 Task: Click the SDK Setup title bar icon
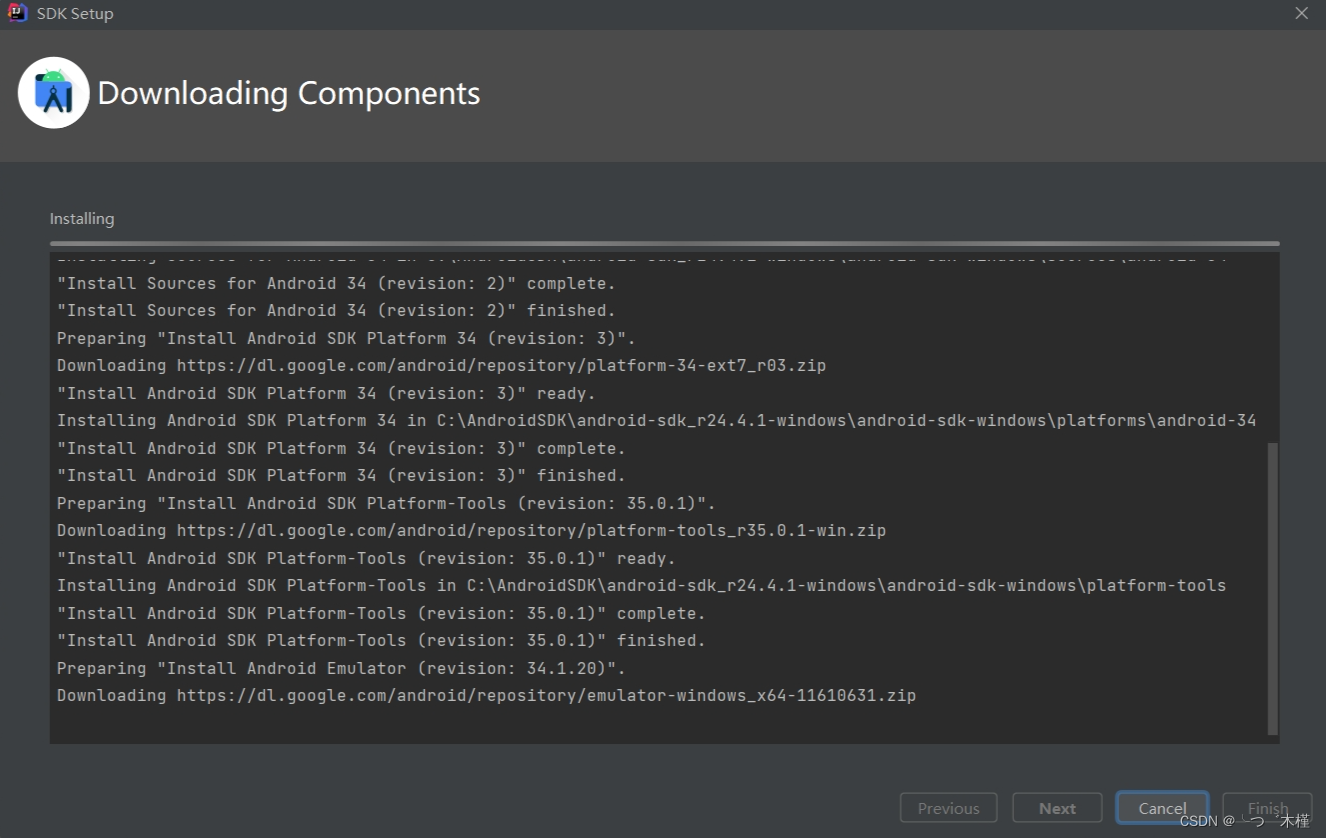tap(16, 13)
